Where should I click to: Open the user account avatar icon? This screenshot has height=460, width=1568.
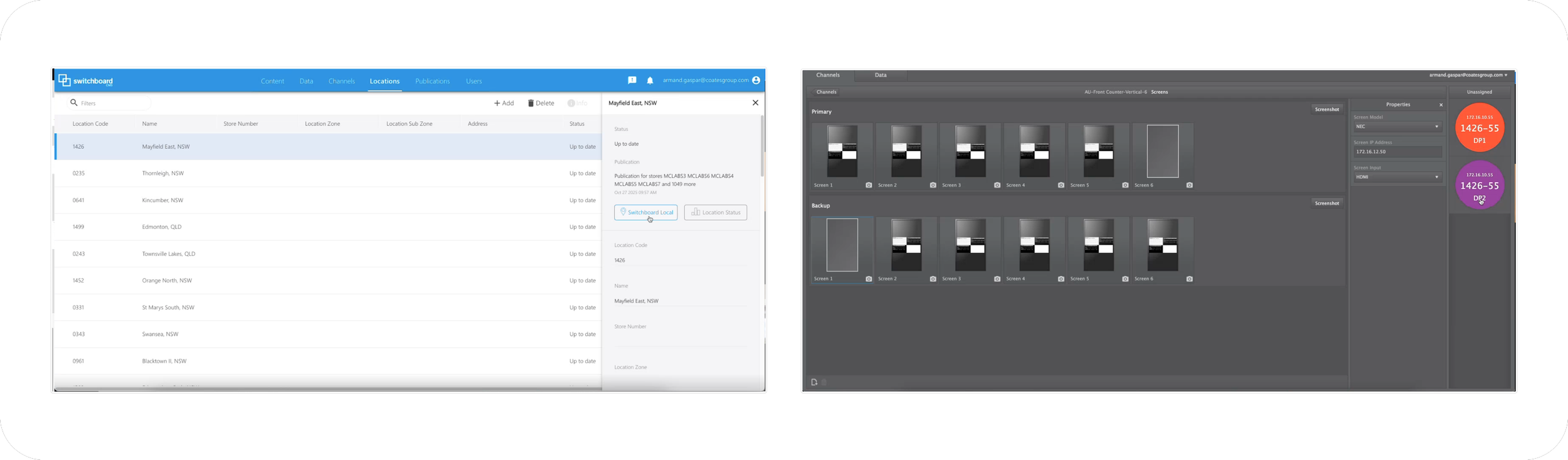756,80
